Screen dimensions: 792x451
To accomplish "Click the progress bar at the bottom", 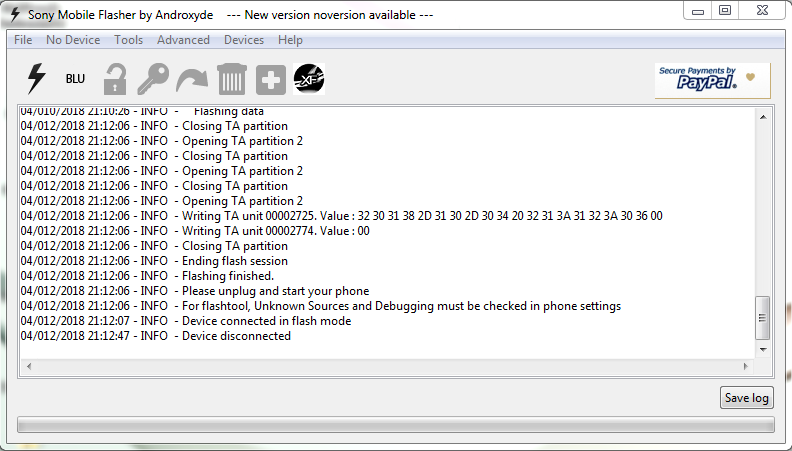I will [395, 425].
